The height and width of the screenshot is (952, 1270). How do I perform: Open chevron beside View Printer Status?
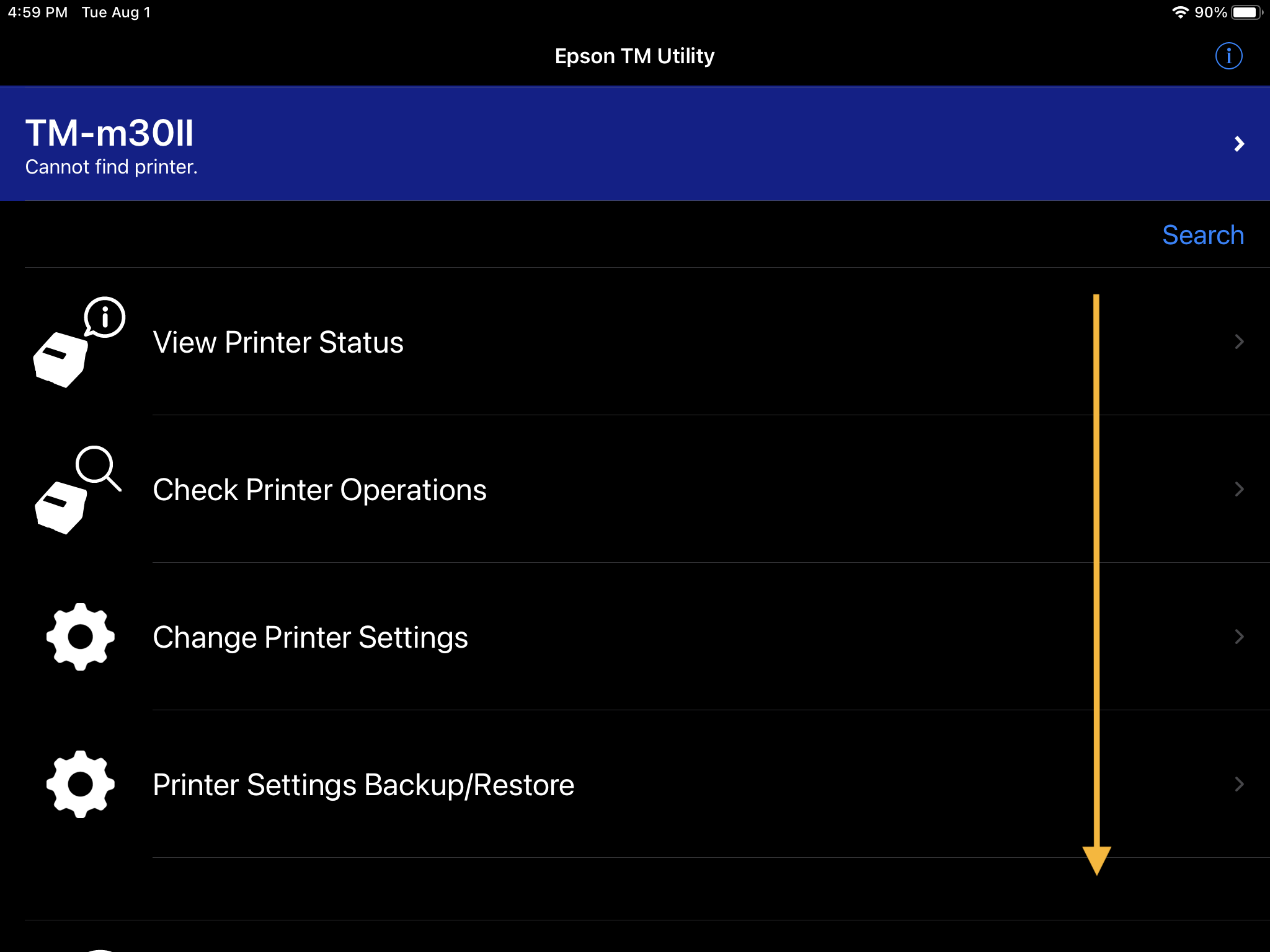pyautogui.click(x=1238, y=342)
